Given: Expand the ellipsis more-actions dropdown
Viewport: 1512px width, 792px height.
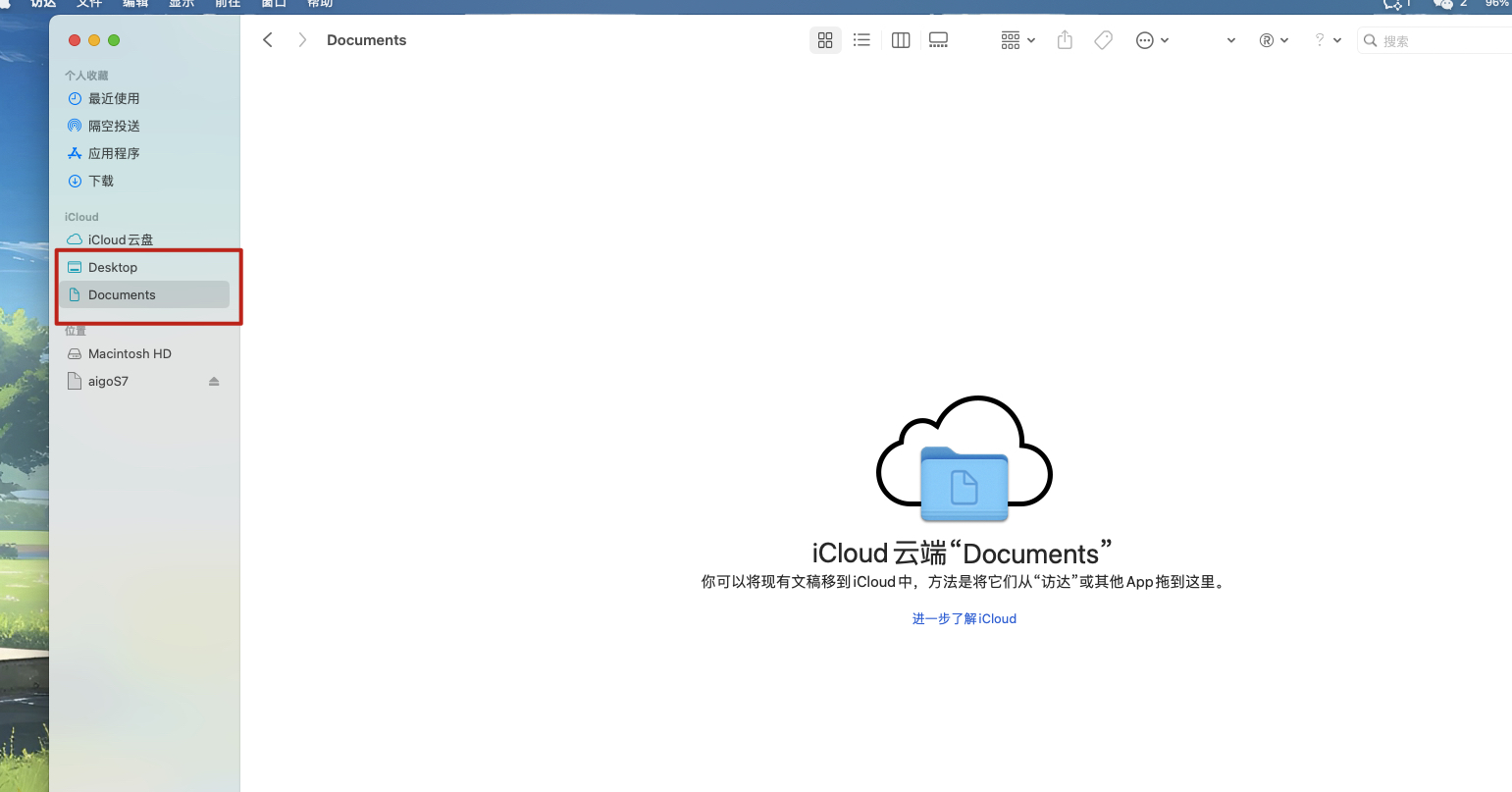Looking at the screenshot, I should 1152,40.
